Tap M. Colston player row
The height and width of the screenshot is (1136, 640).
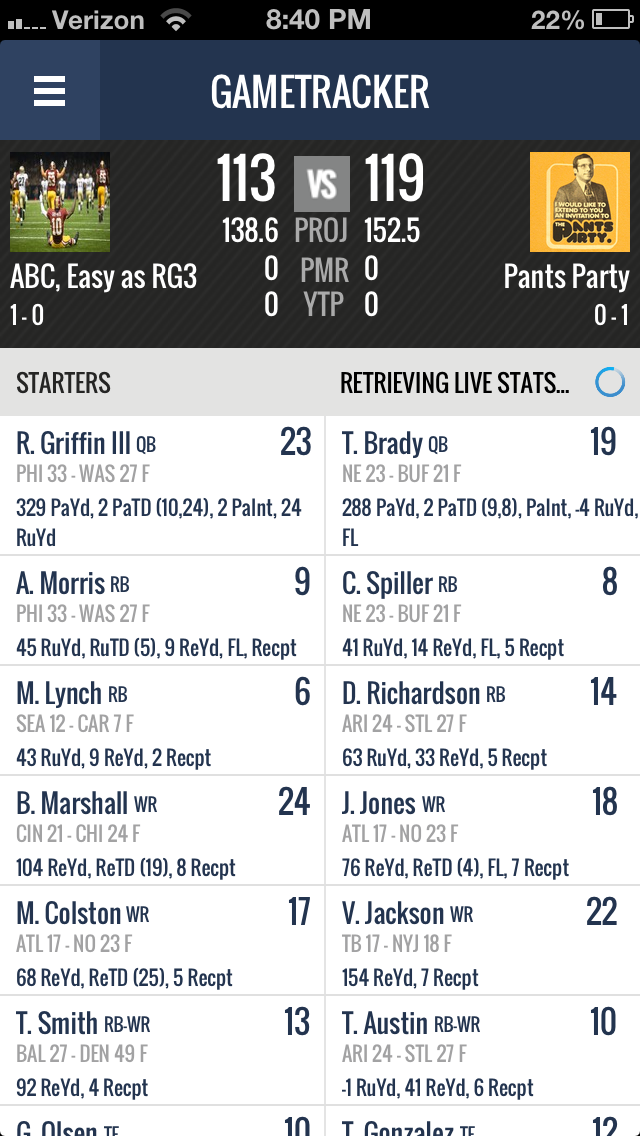click(162, 941)
